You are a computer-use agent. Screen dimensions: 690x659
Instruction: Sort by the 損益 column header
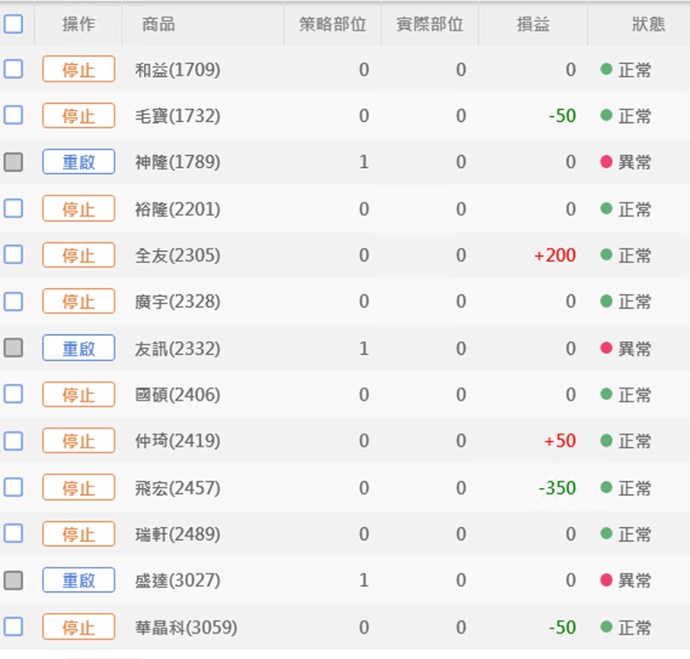[x=533, y=24]
